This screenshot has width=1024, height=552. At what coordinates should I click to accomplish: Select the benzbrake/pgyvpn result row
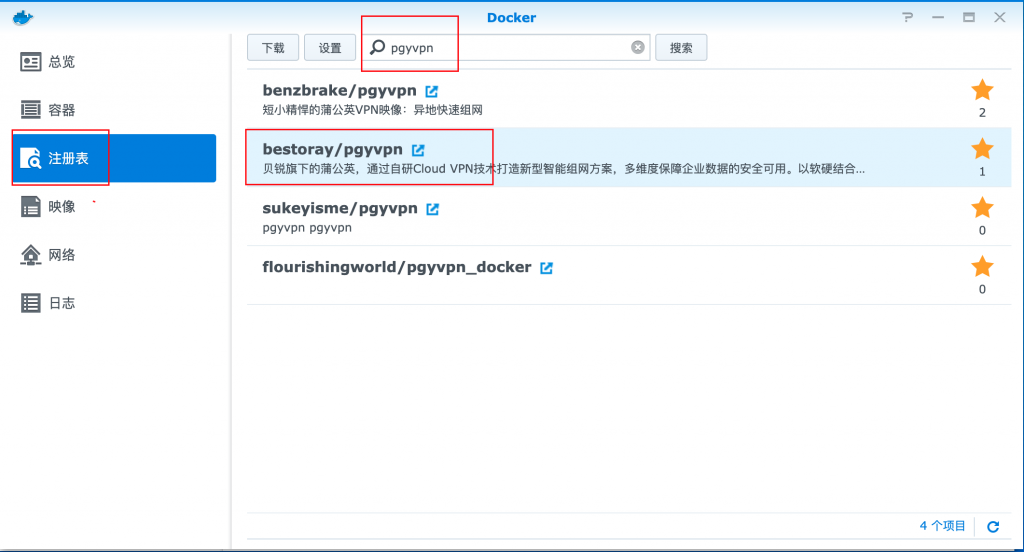(x=629, y=99)
